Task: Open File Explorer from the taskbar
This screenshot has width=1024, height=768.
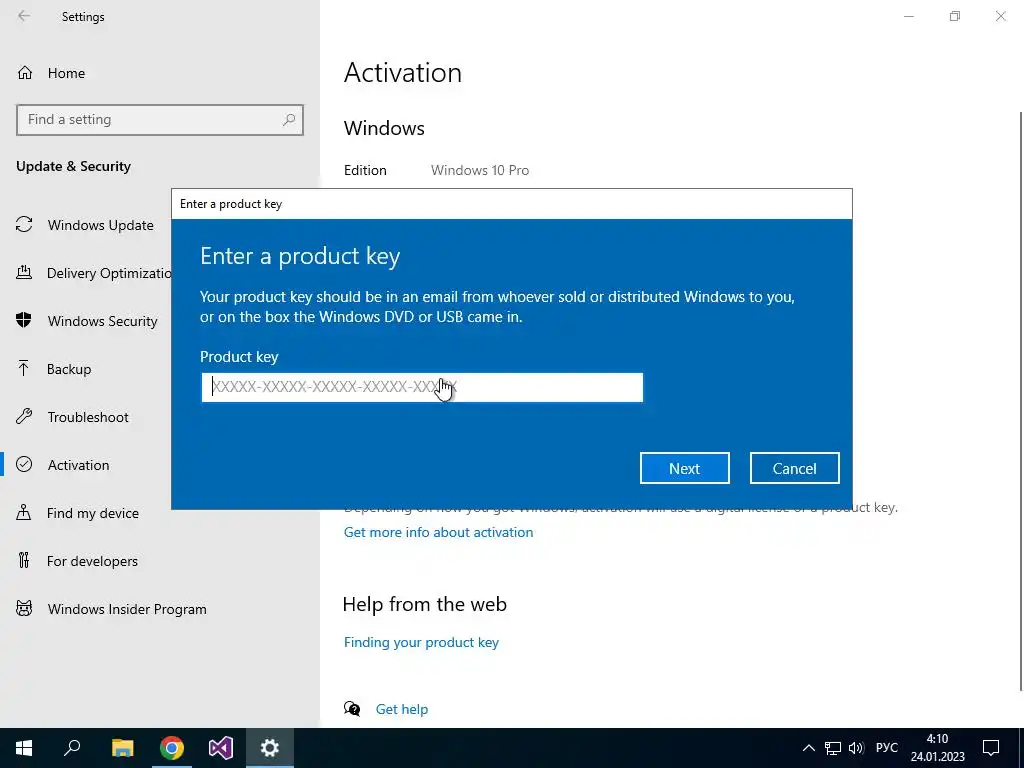Action: tap(122, 748)
